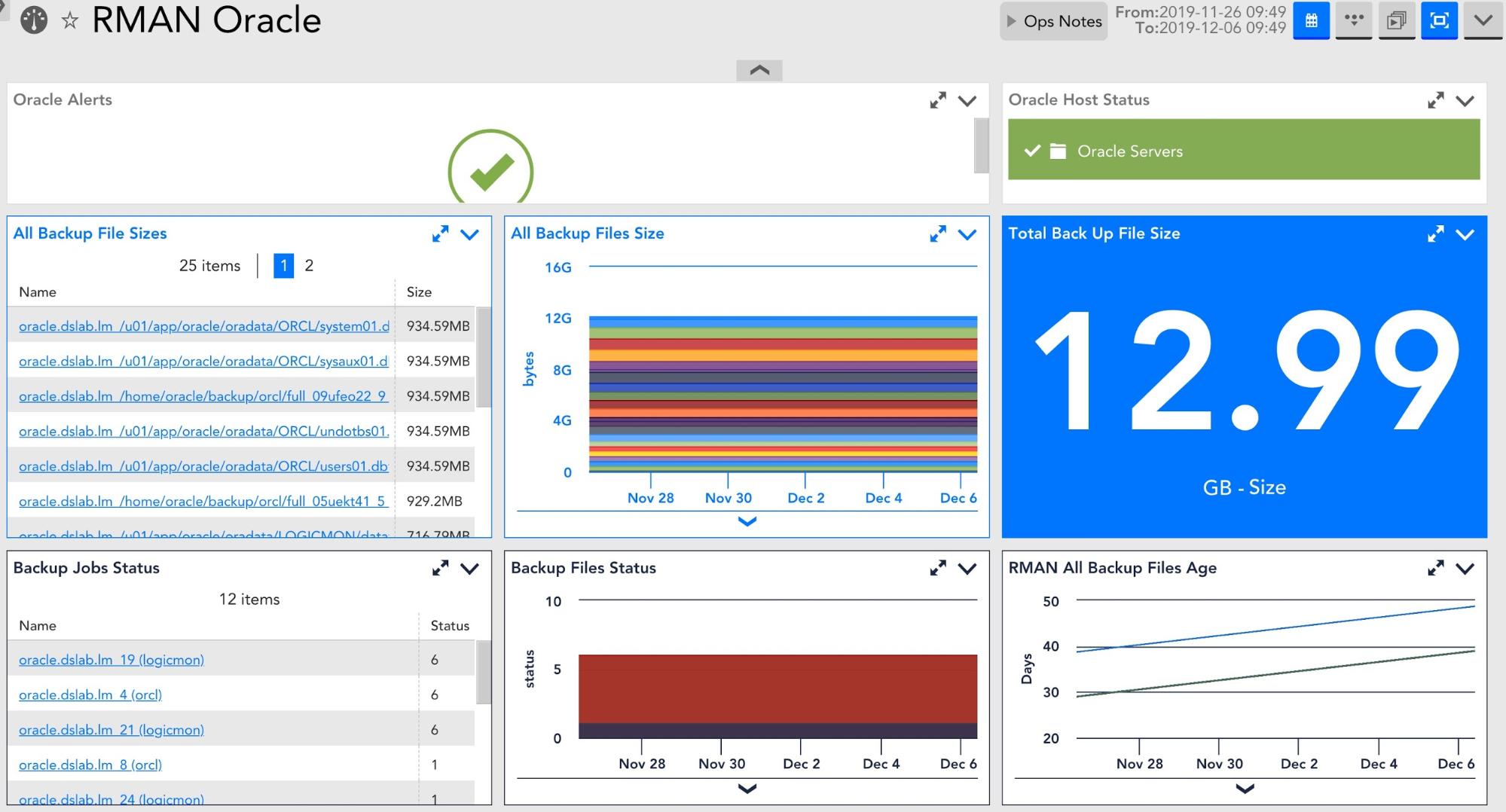
Task: Show legend under All Backup Files Size graph
Action: tap(747, 521)
